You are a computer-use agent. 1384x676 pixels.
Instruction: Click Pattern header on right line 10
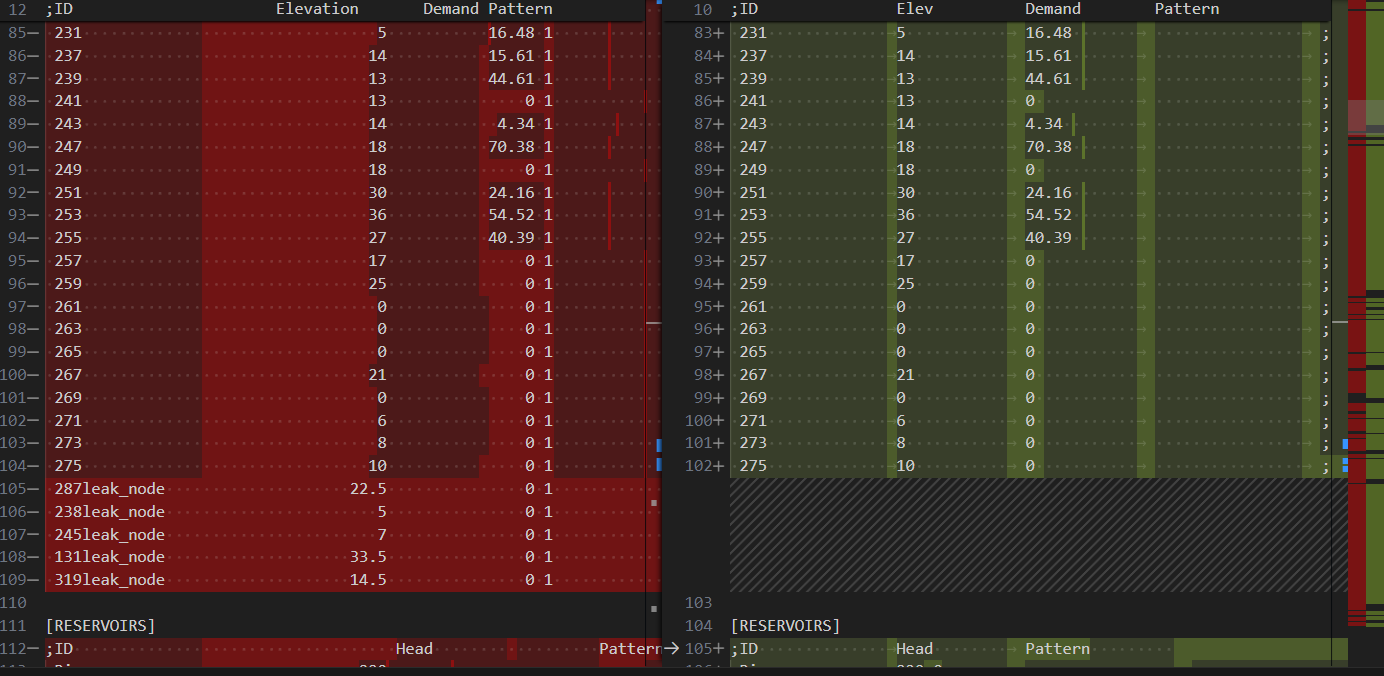pyautogui.click(x=1187, y=9)
